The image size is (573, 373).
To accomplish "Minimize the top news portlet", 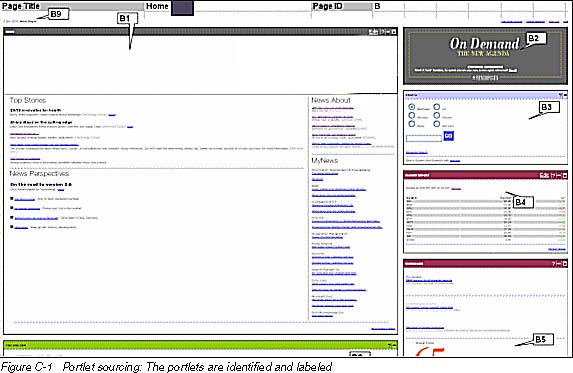I will click(x=388, y=32).
